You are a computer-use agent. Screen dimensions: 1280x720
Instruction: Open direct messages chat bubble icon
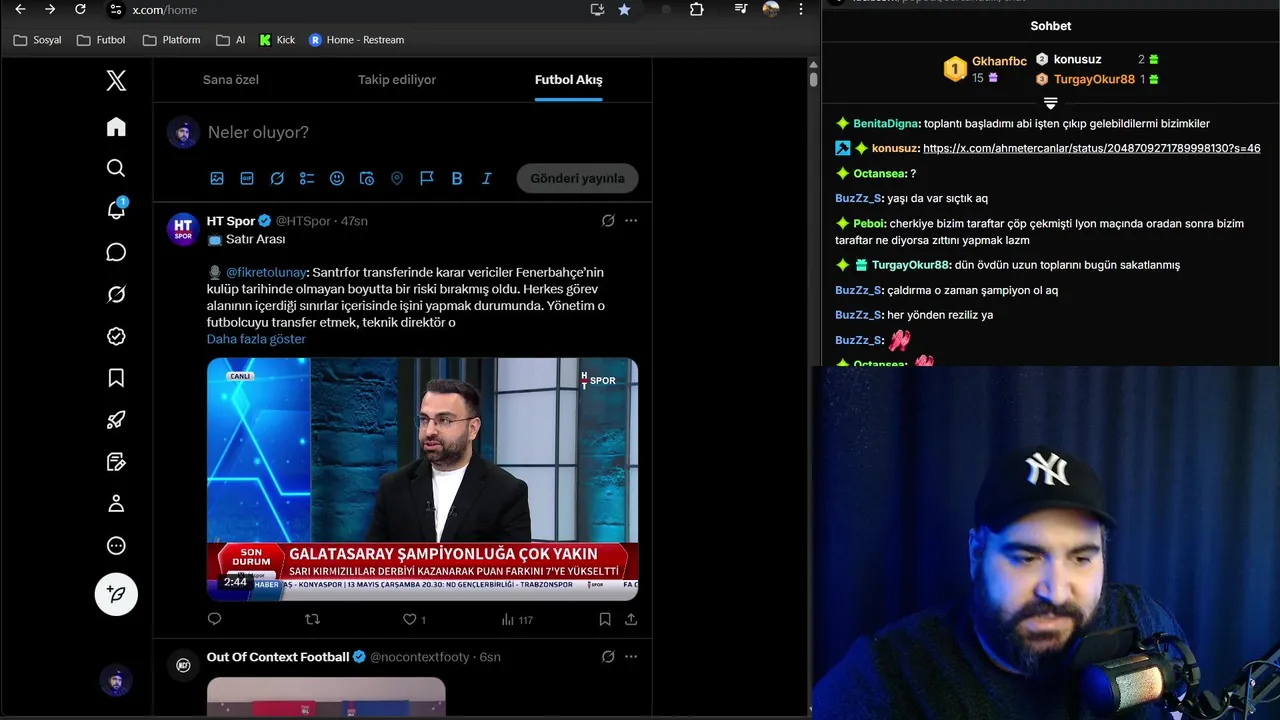point(116,252)
